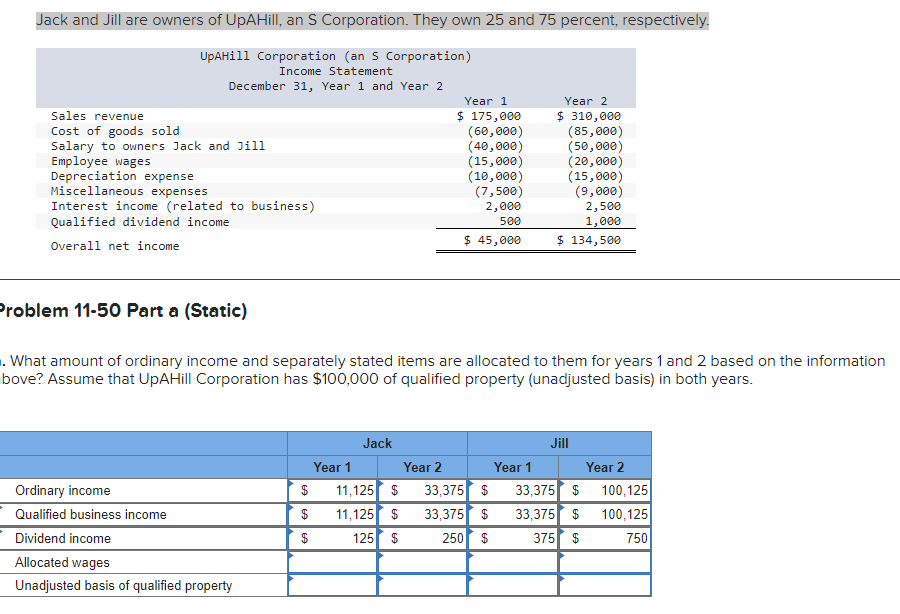Click Jill Year 2 Qualified business income cell
This screenshot has height=614, width=900.
click(605, 515)
